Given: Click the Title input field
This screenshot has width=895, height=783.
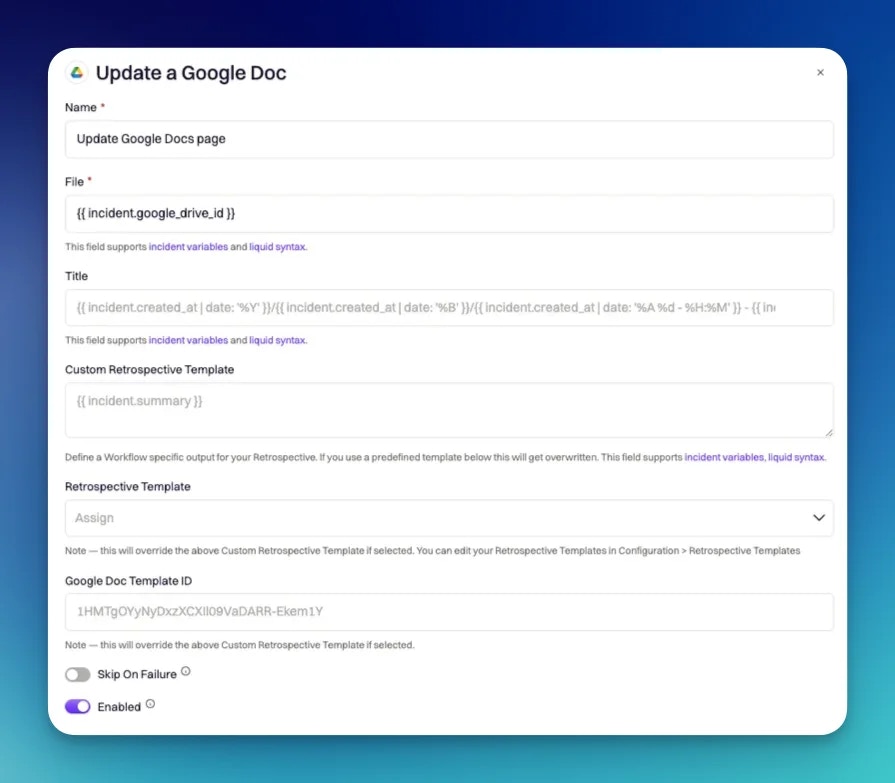Looking at the screenshot, I should pos(449,308).
